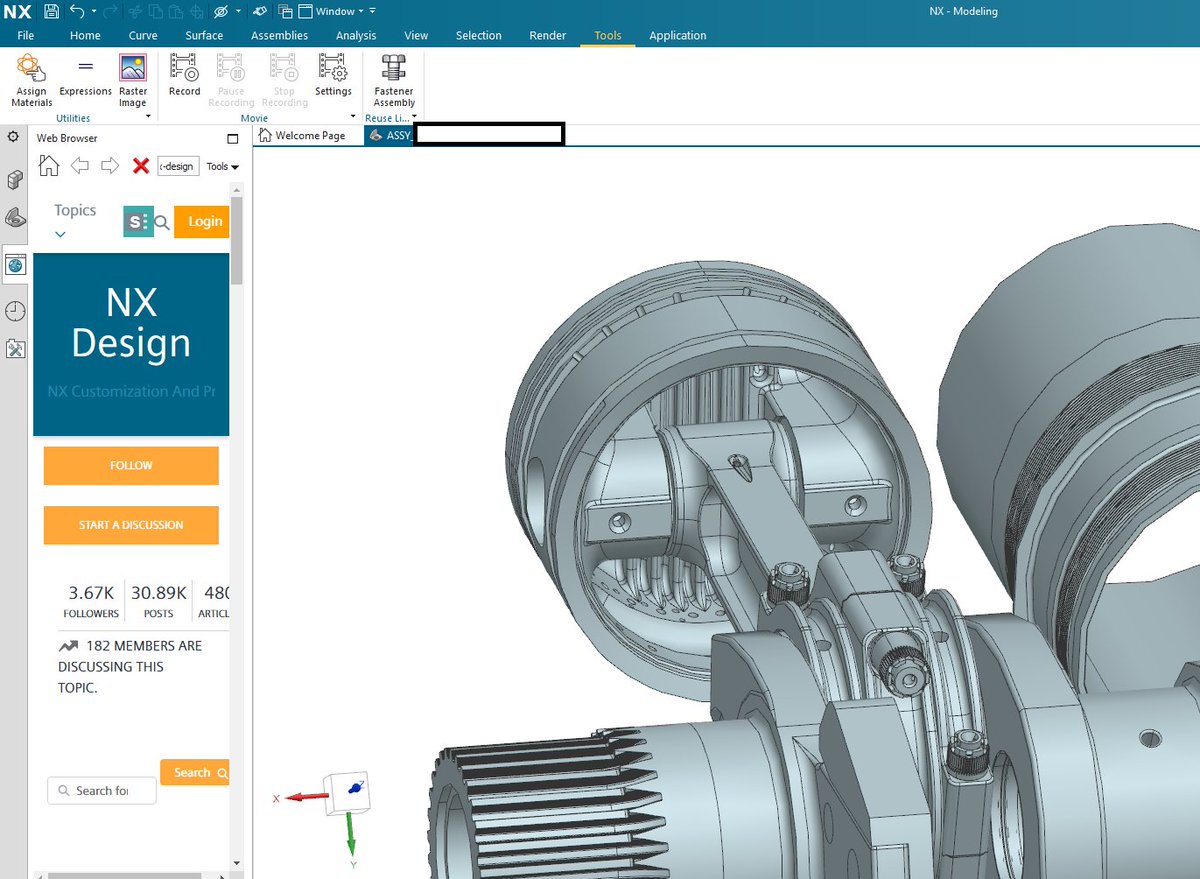Start movie Record
The image size is (1200, 879).
point(184,76)
